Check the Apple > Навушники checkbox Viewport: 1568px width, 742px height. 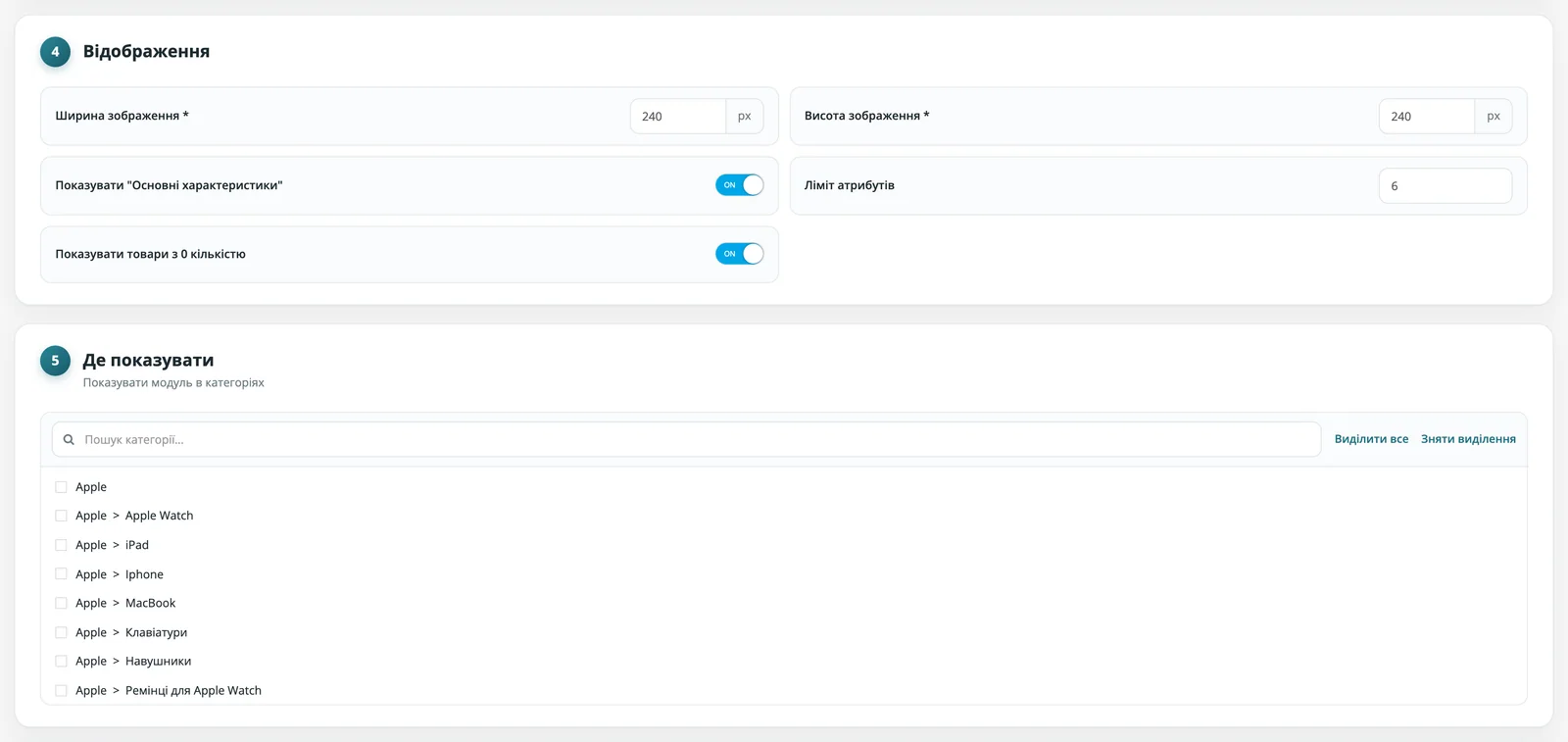(61, 662)
